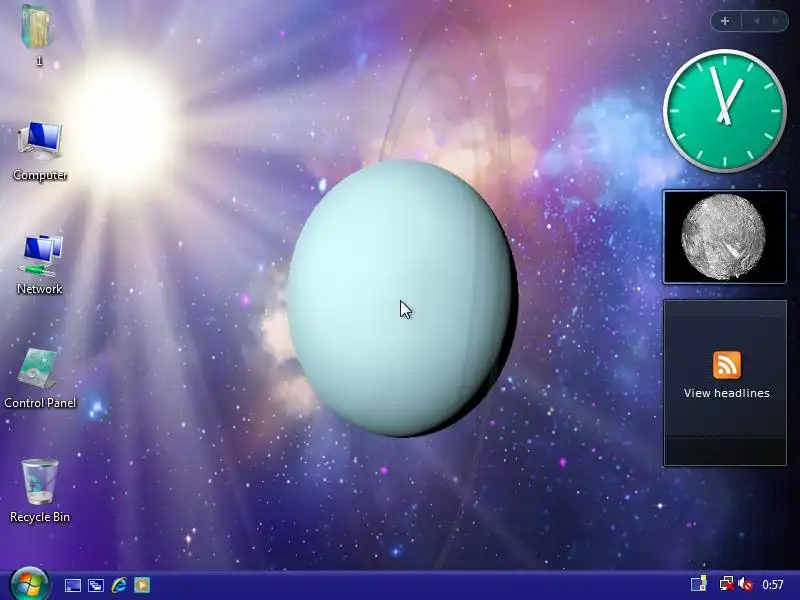The image size is (800, 600).
Task: Launch Internet Explorer from quick launch
Action: point(119,585)
